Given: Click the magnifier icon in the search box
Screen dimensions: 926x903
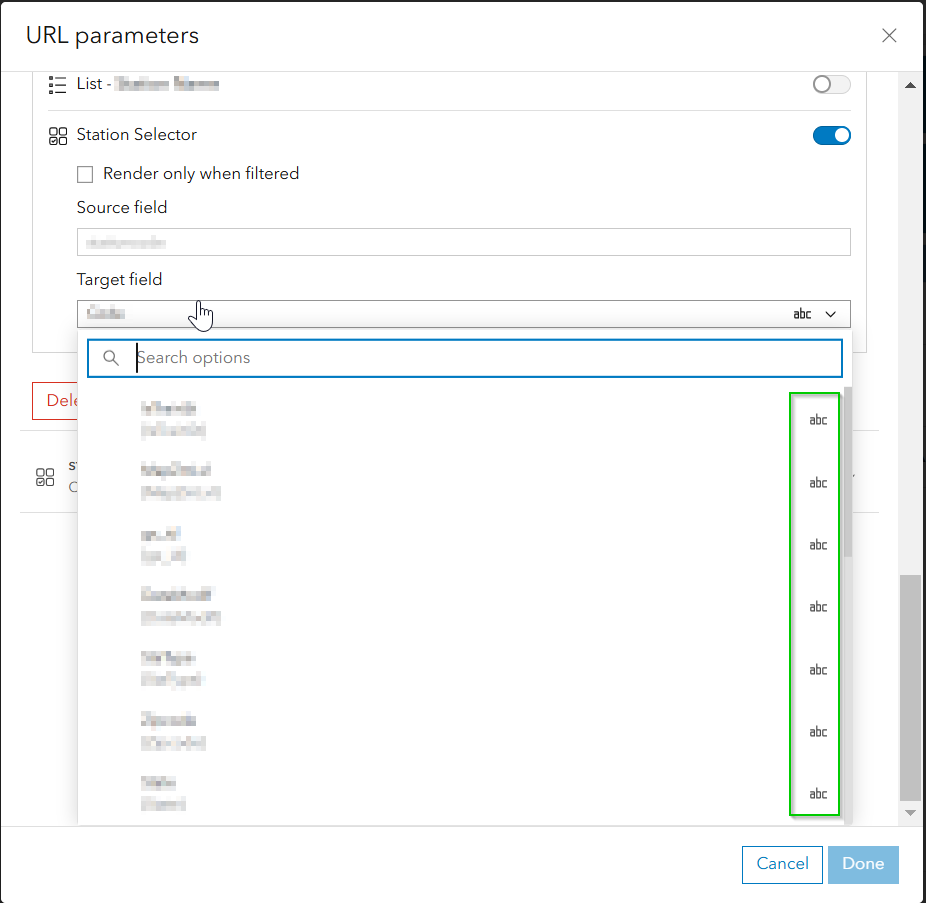Looking at the screenshot, I should (111, 358).
